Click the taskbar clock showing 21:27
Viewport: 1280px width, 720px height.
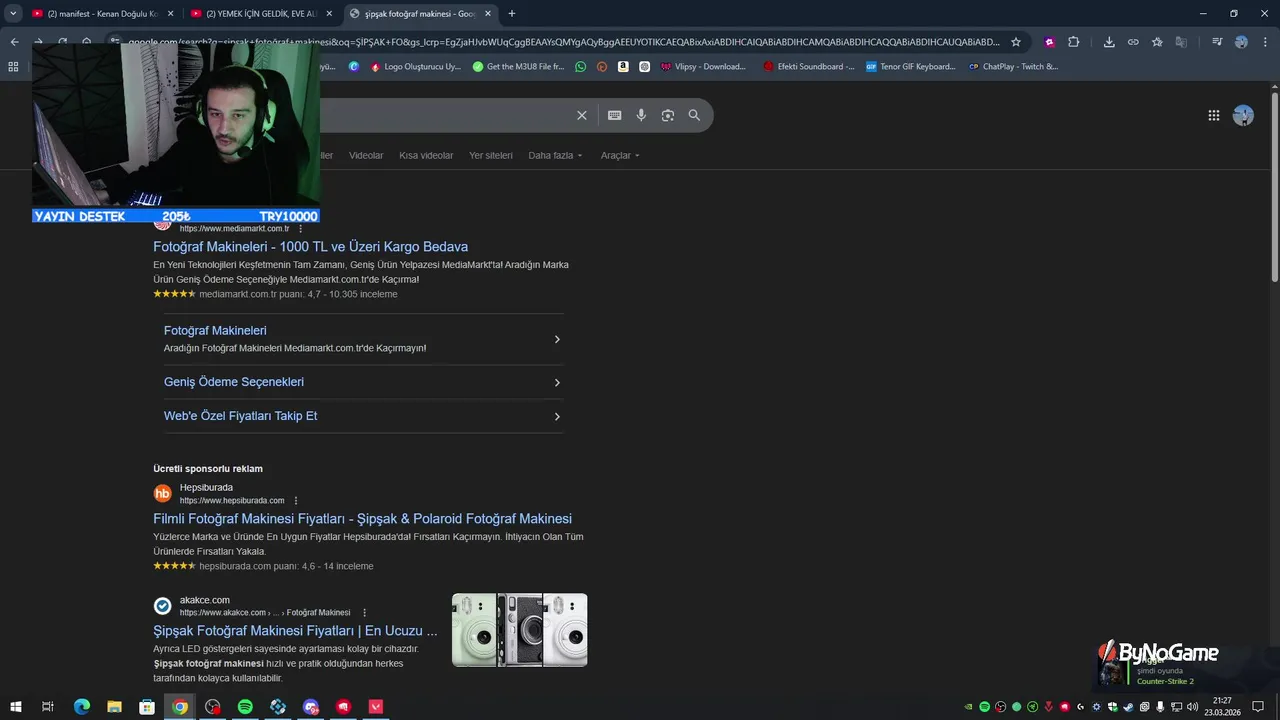(1222, 707)
